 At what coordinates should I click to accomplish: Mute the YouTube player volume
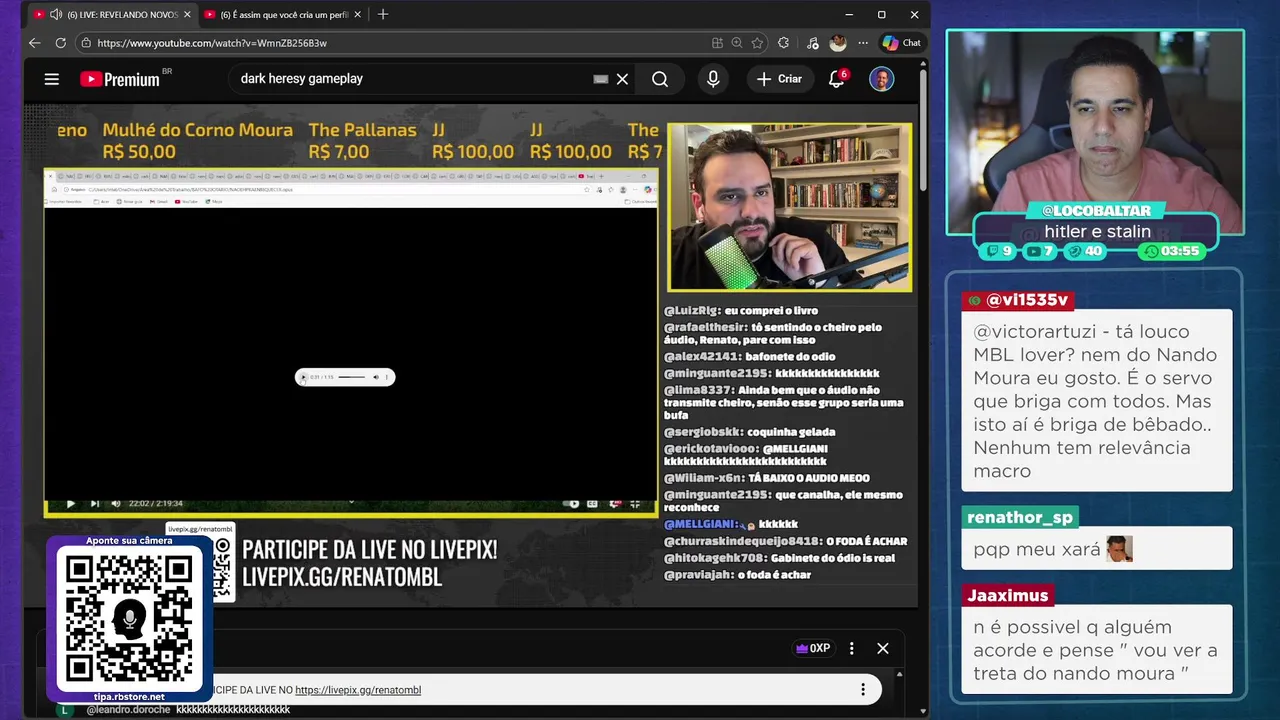point(116,503)
